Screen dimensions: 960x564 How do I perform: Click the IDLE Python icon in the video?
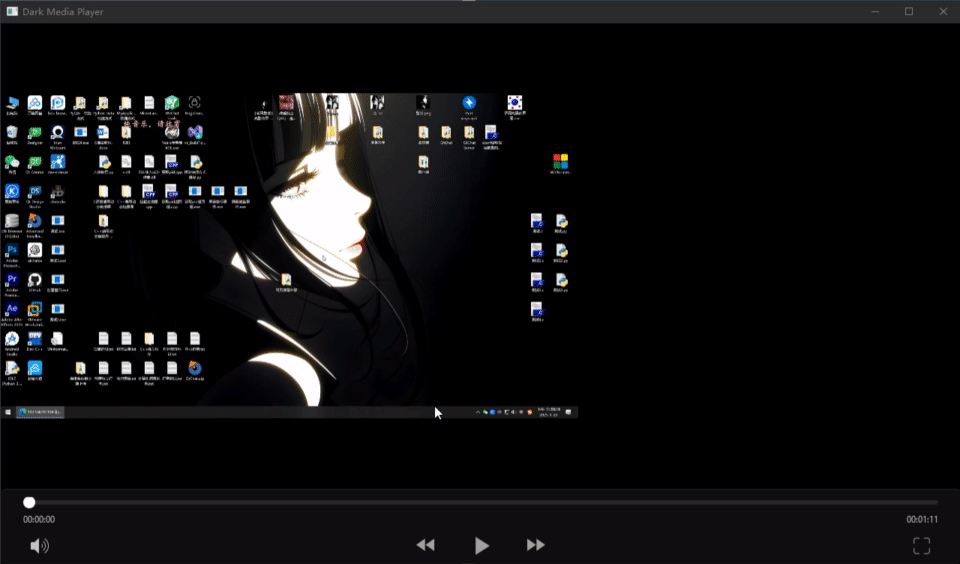(12, 368)
